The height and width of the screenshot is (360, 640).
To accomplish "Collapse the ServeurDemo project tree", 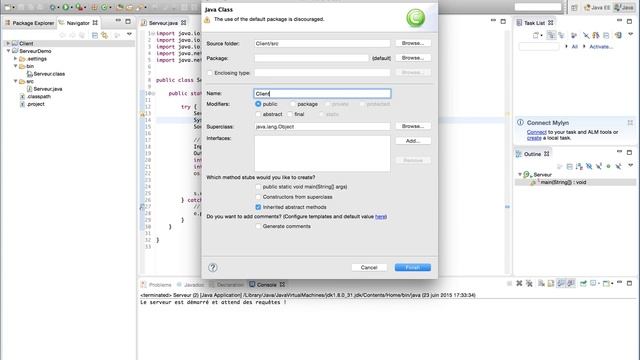I will (x=8, y=51).
